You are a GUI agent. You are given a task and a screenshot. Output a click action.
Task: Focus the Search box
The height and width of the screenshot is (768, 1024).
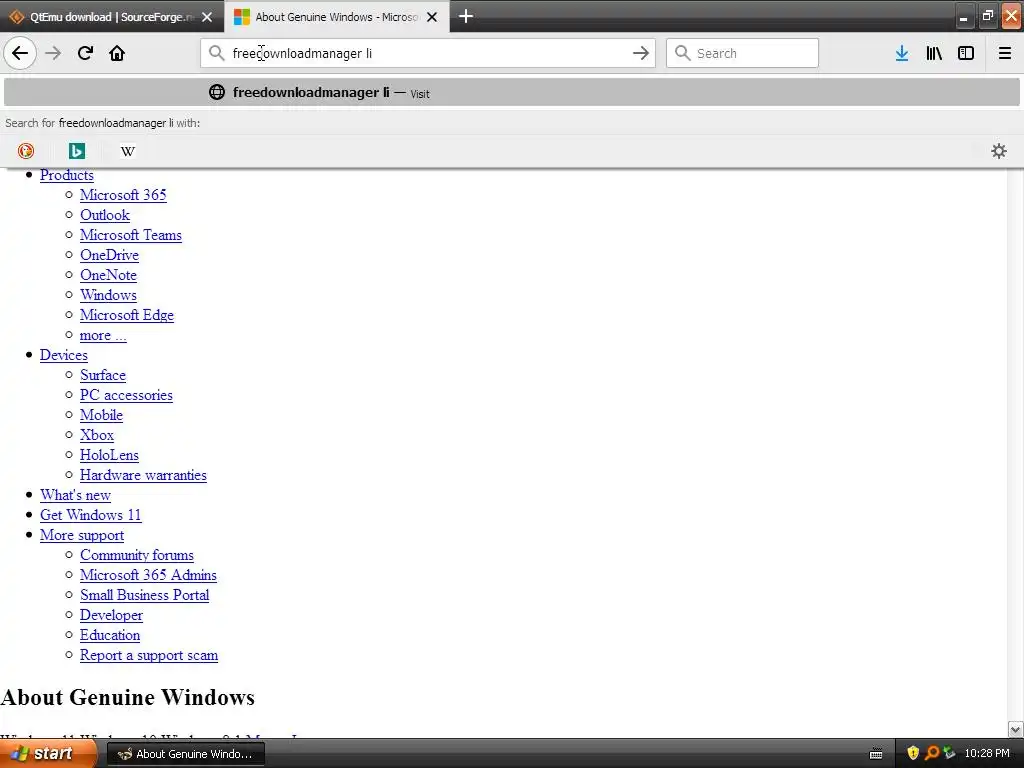[x=743, y=53]
